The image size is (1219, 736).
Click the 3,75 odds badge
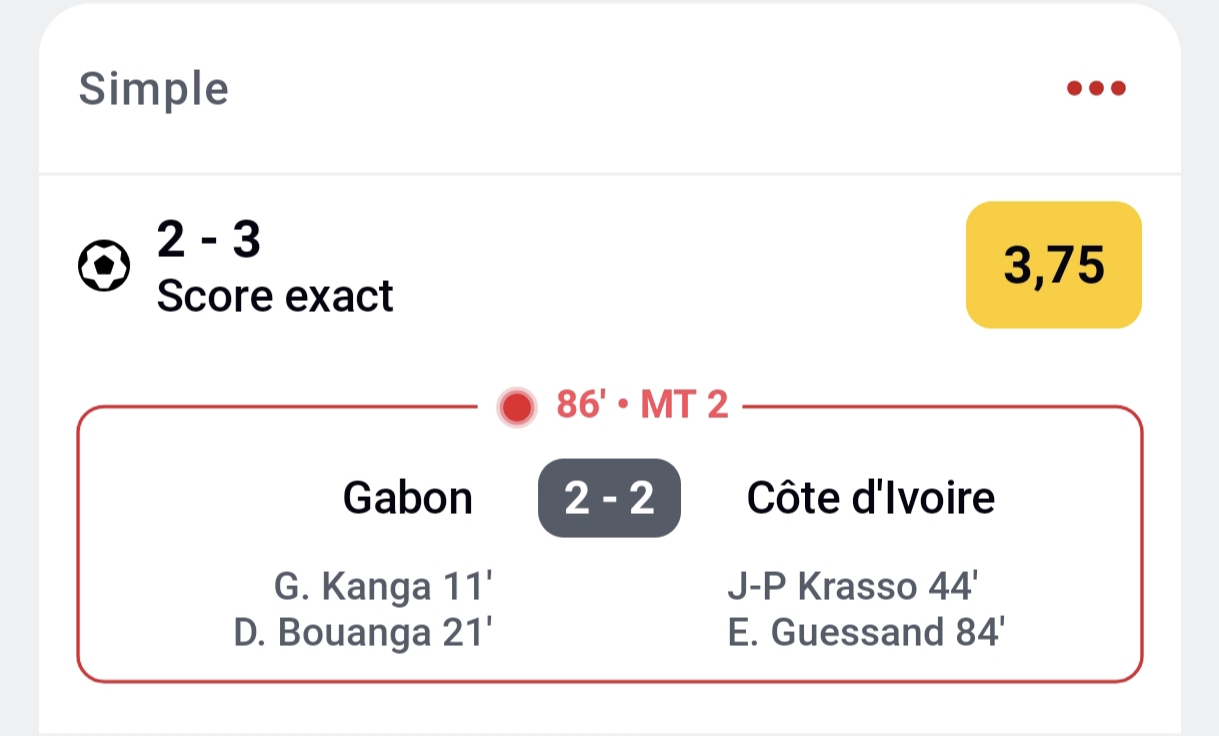click(1053, 265)
